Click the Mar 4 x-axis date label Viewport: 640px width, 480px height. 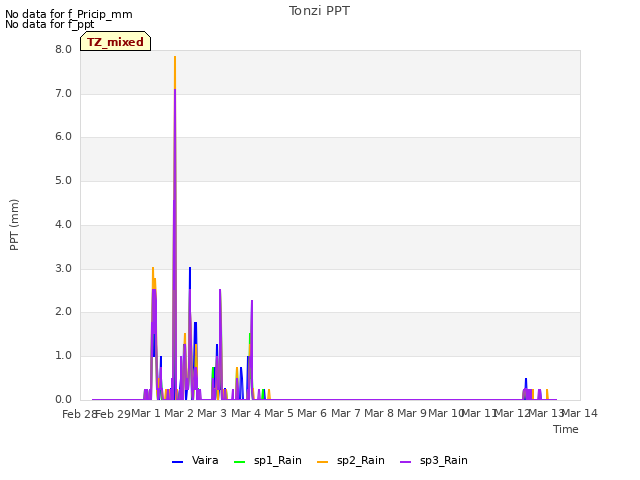(246, 413)
